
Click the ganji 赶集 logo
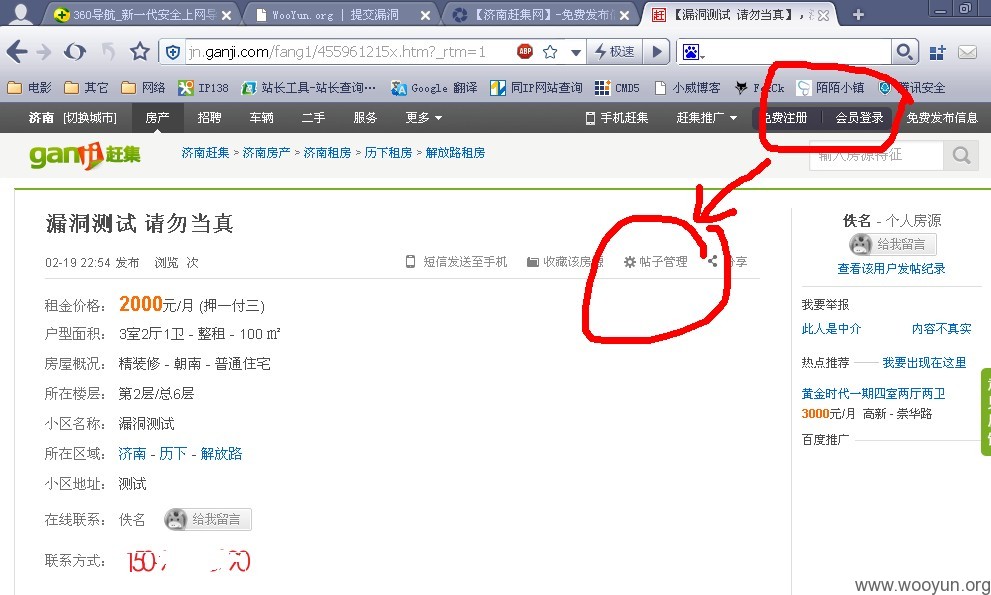(85, 155)
